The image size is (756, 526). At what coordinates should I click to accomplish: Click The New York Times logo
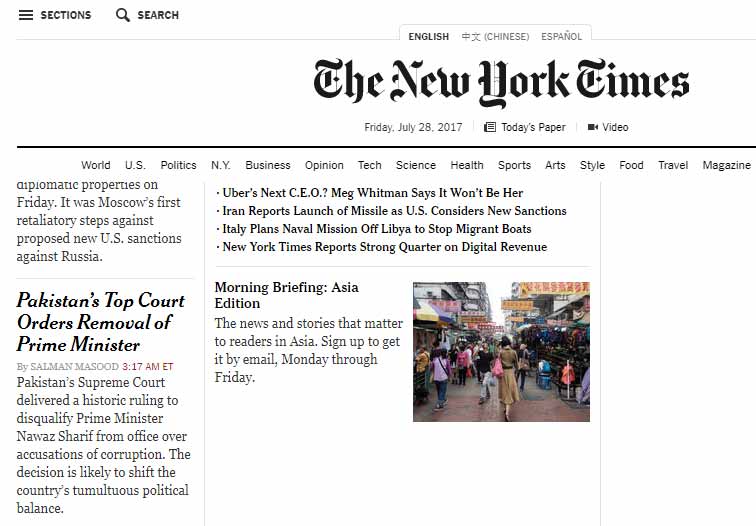[501, 83]
